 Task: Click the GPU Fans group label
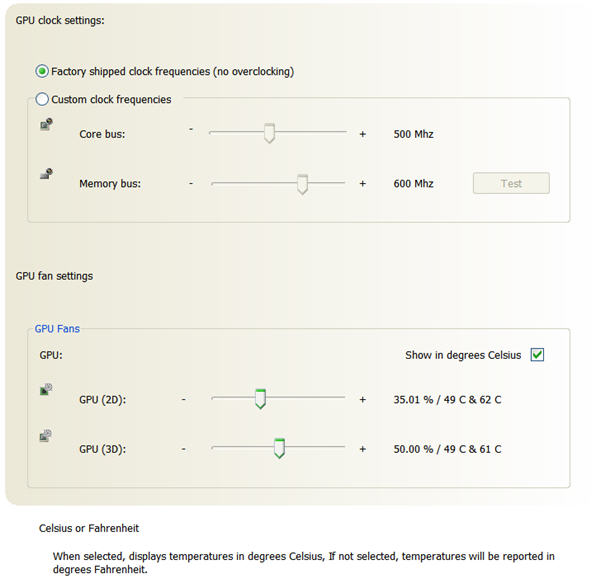pyautogui.click(x=57, y=329)
